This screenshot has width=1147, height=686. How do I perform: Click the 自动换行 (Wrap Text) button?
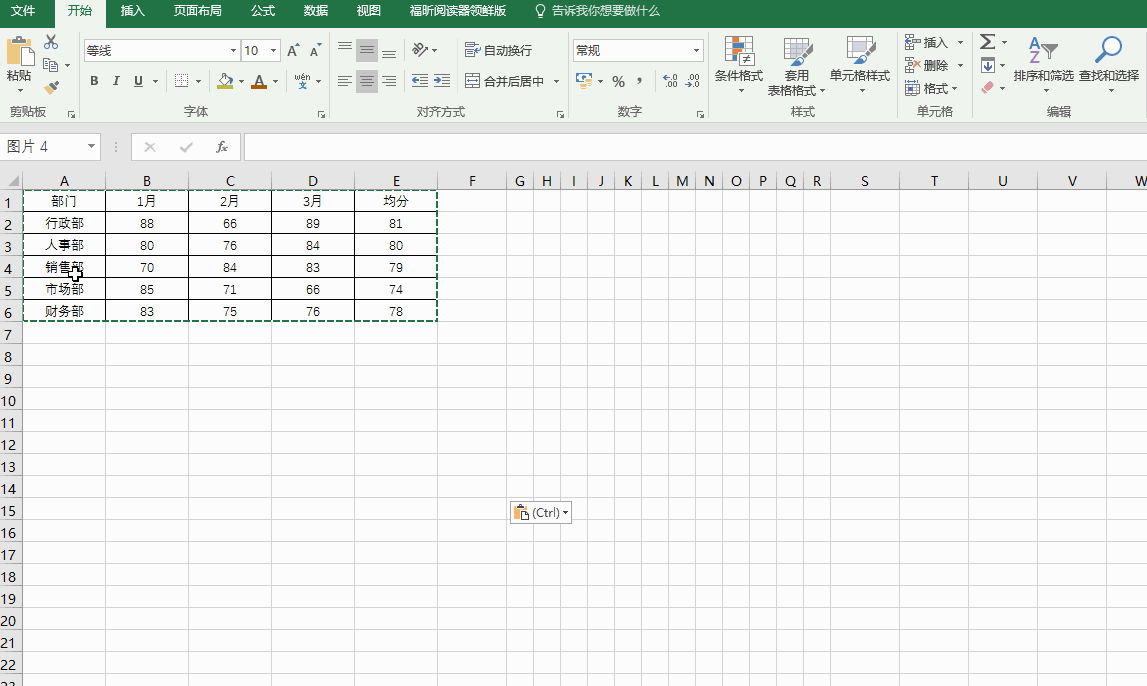click(499, 51)
